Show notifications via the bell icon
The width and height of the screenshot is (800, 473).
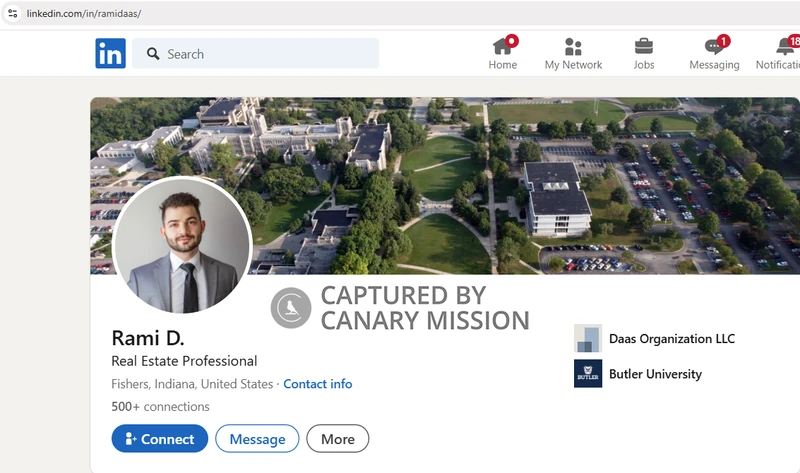point(785,46)
